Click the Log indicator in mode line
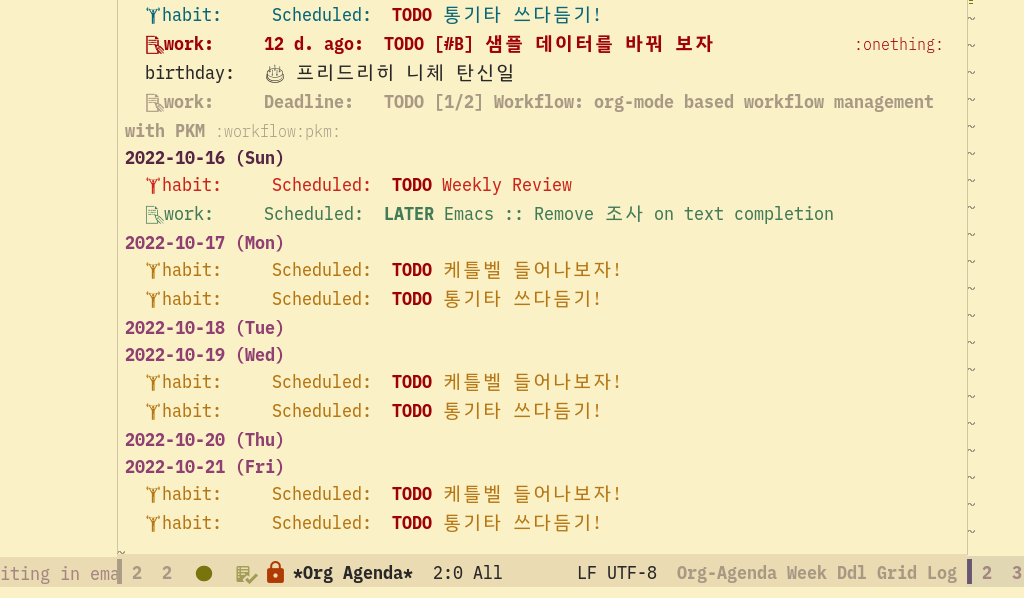Image resolution: width=1024 pixels, height=598 pixels. (942, 574)
